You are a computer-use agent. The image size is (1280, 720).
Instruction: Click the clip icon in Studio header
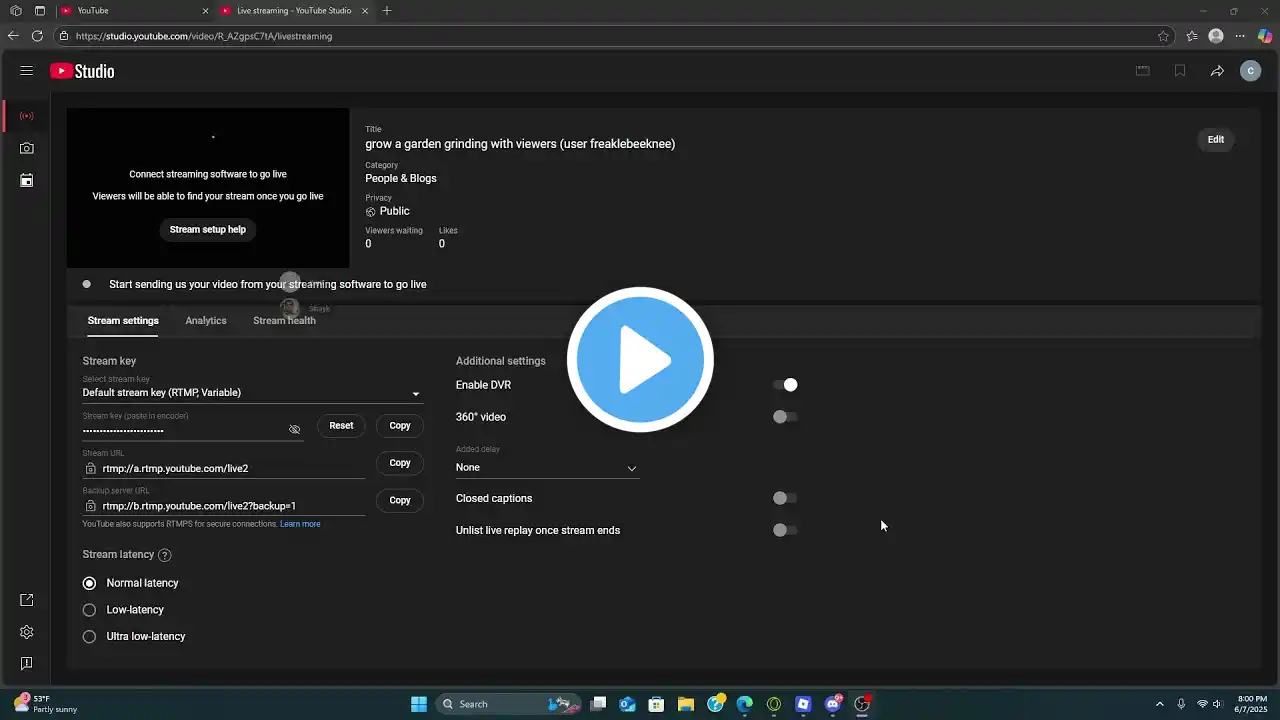(x=1143, y=71)
